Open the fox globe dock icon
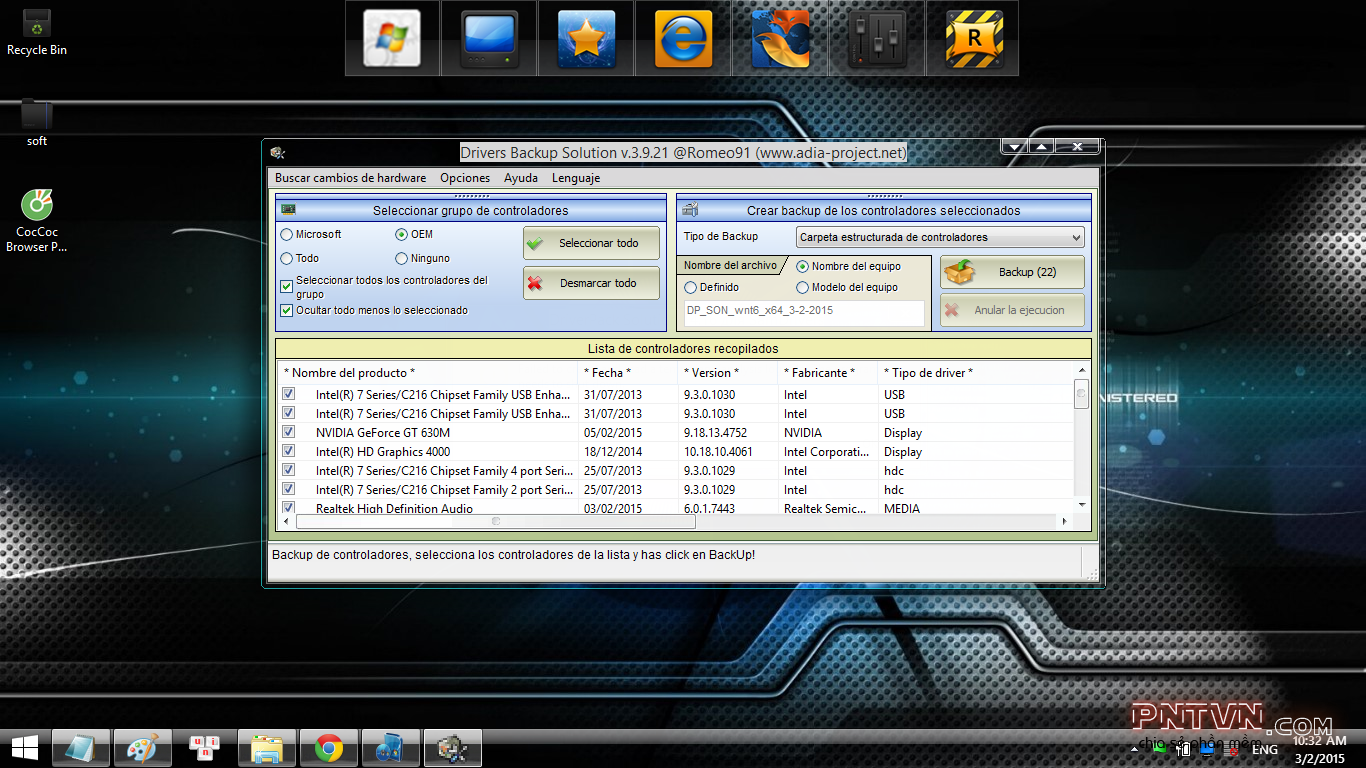The height and width of the screenshot is (768, 1366). click(x=780, y=38)
